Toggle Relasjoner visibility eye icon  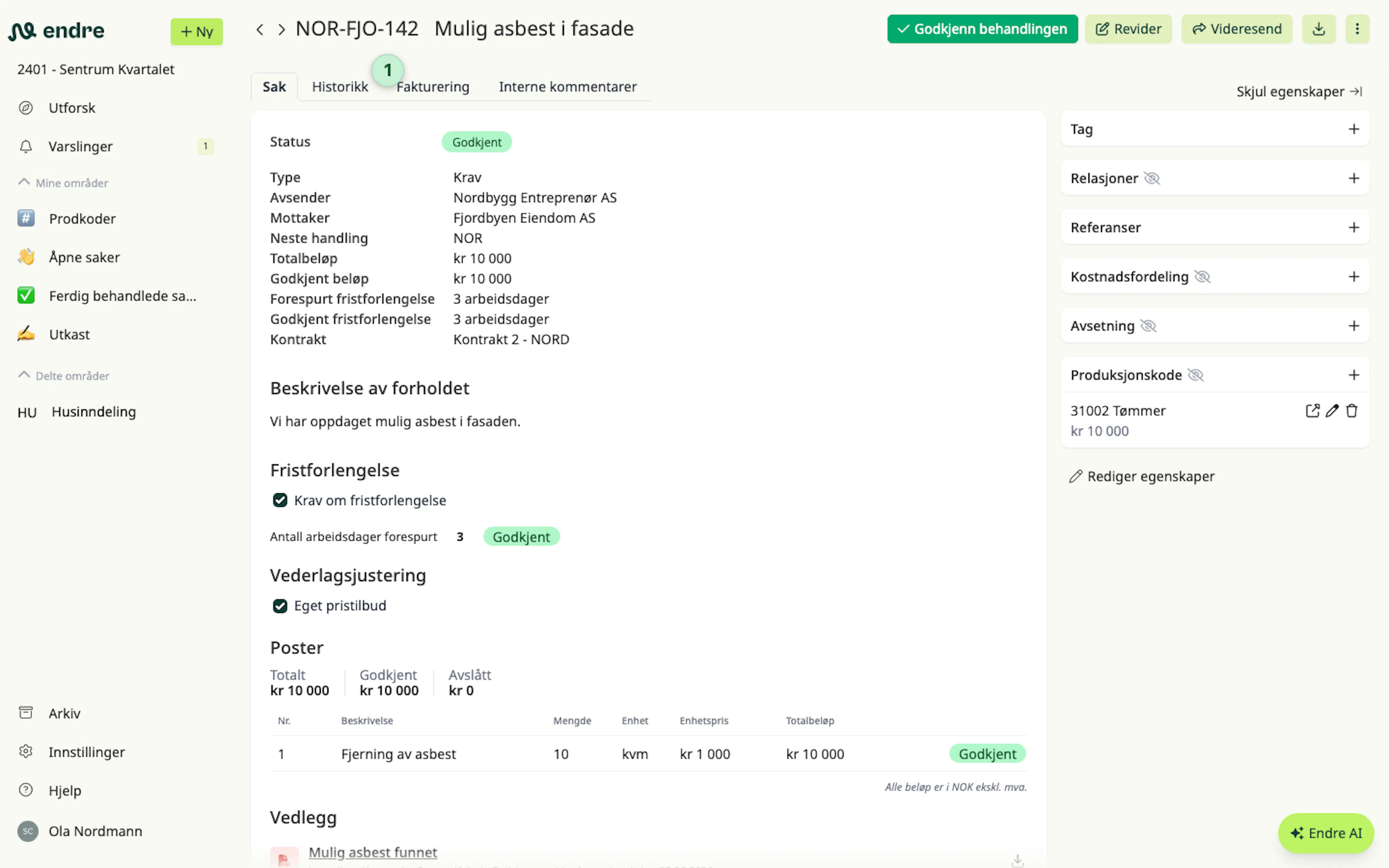1152,179
